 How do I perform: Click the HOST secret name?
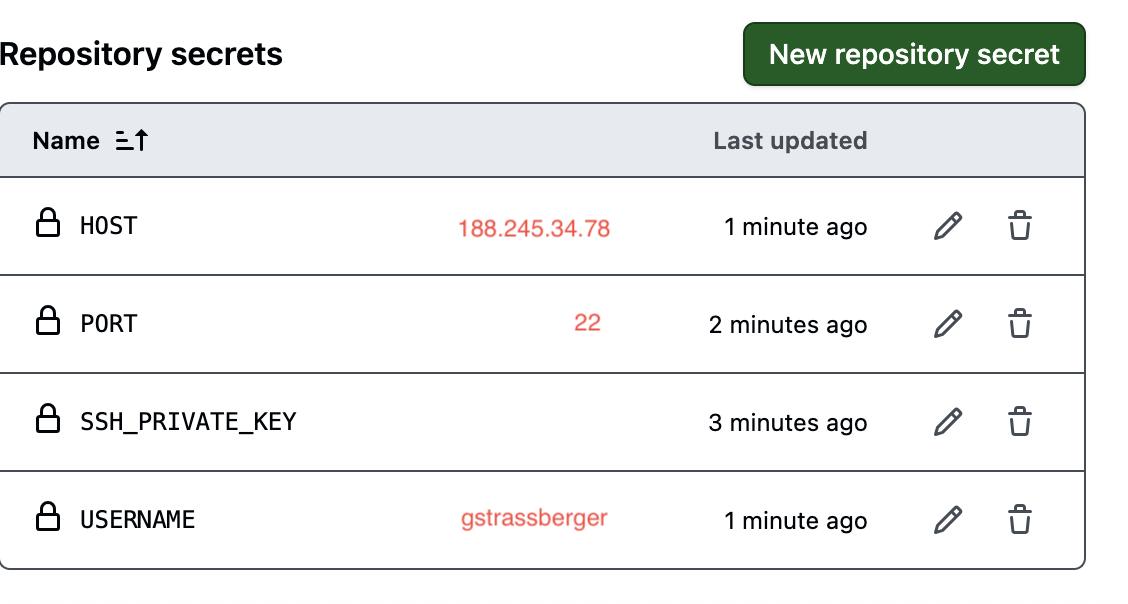pyautogui.click(x=108, y=226)
